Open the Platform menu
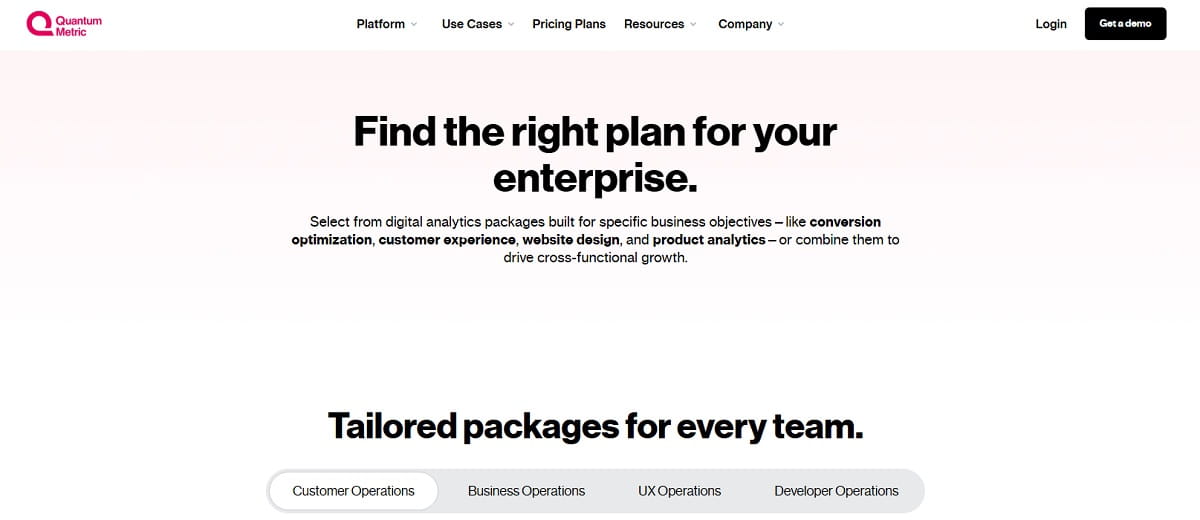The width and height of the screenshot is (1200, 520). [x=381, y=24]
